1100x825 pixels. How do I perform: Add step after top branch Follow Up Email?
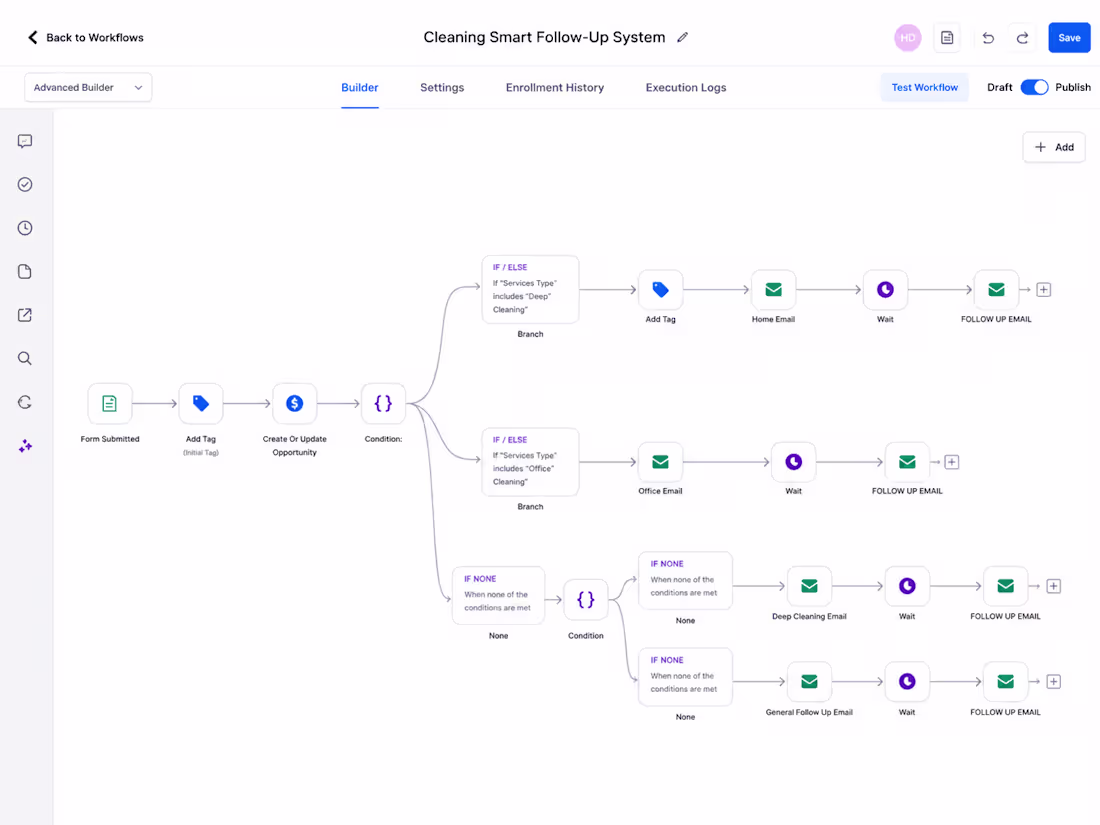coord(1044,290)
